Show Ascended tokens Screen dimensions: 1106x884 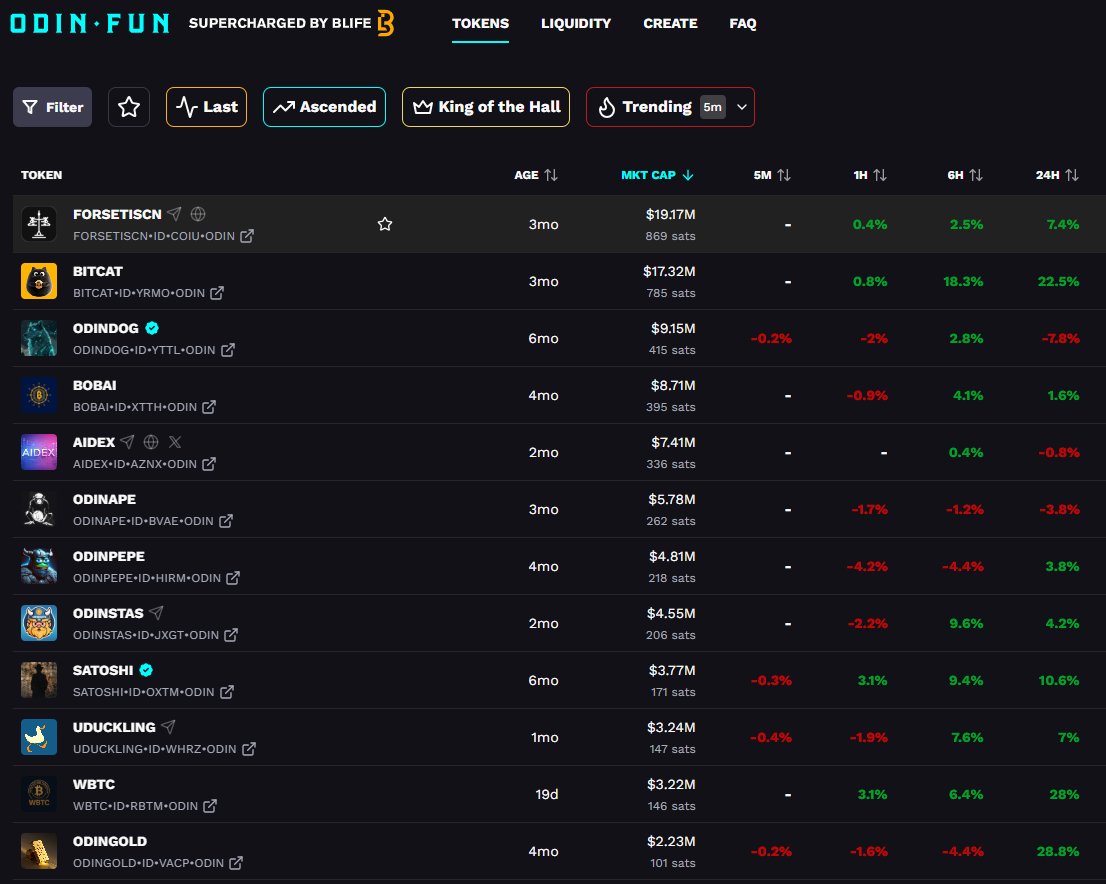[x=324, y=107]
